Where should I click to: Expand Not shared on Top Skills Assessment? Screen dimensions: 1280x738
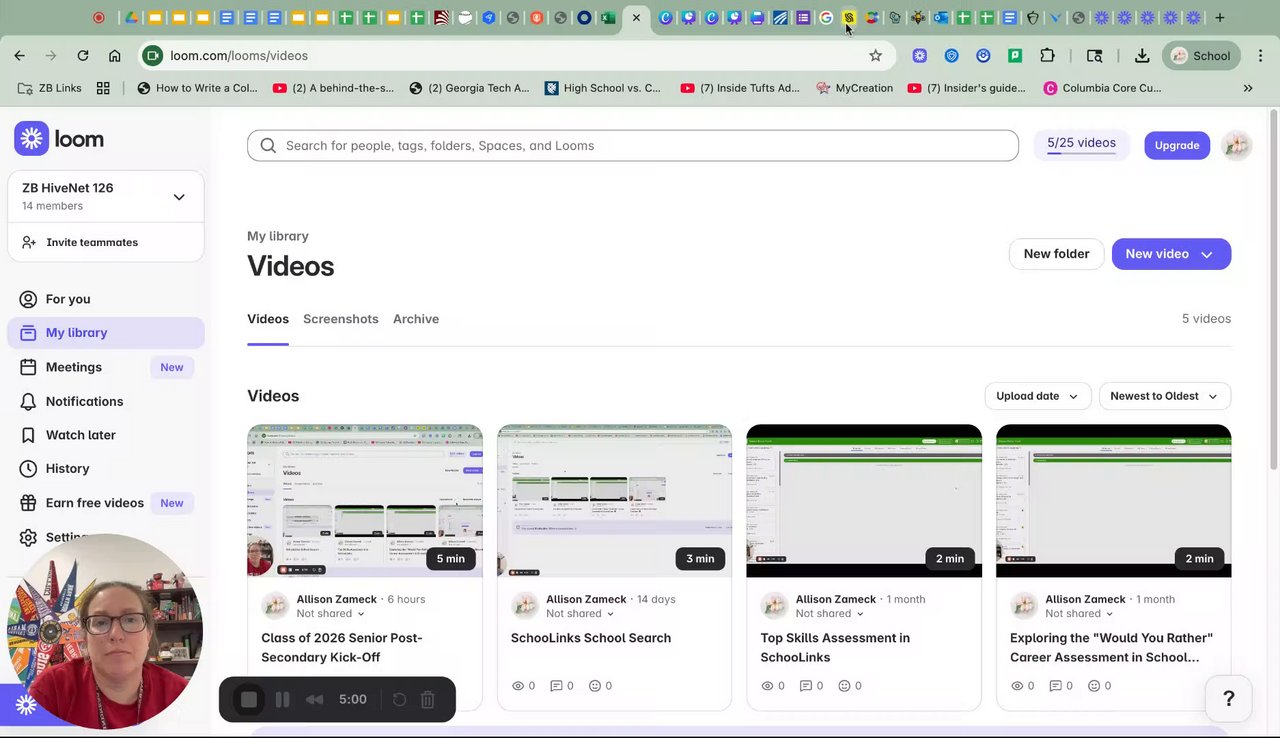(x=830, y=614)
